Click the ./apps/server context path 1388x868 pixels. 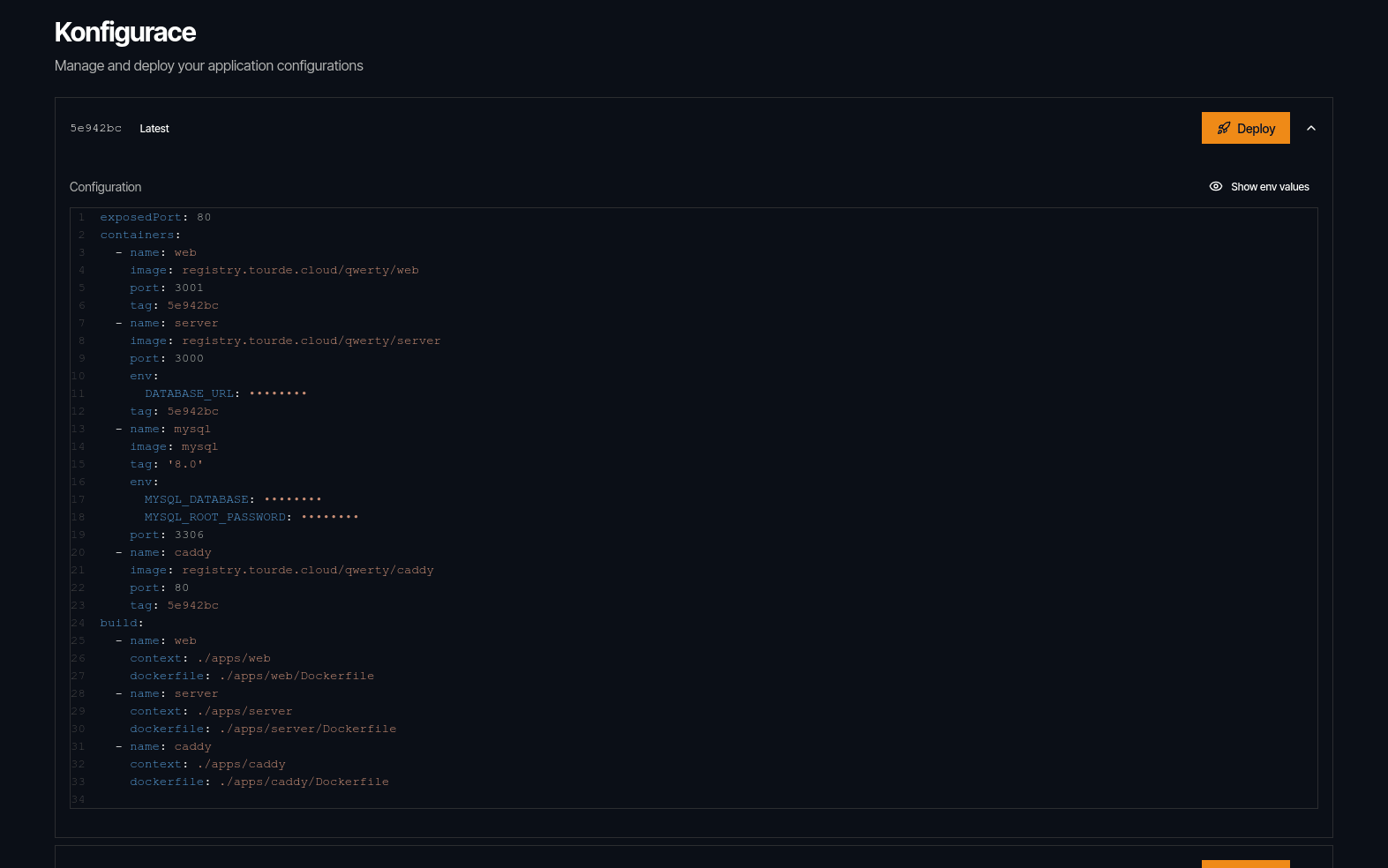[x=244, y=711]
